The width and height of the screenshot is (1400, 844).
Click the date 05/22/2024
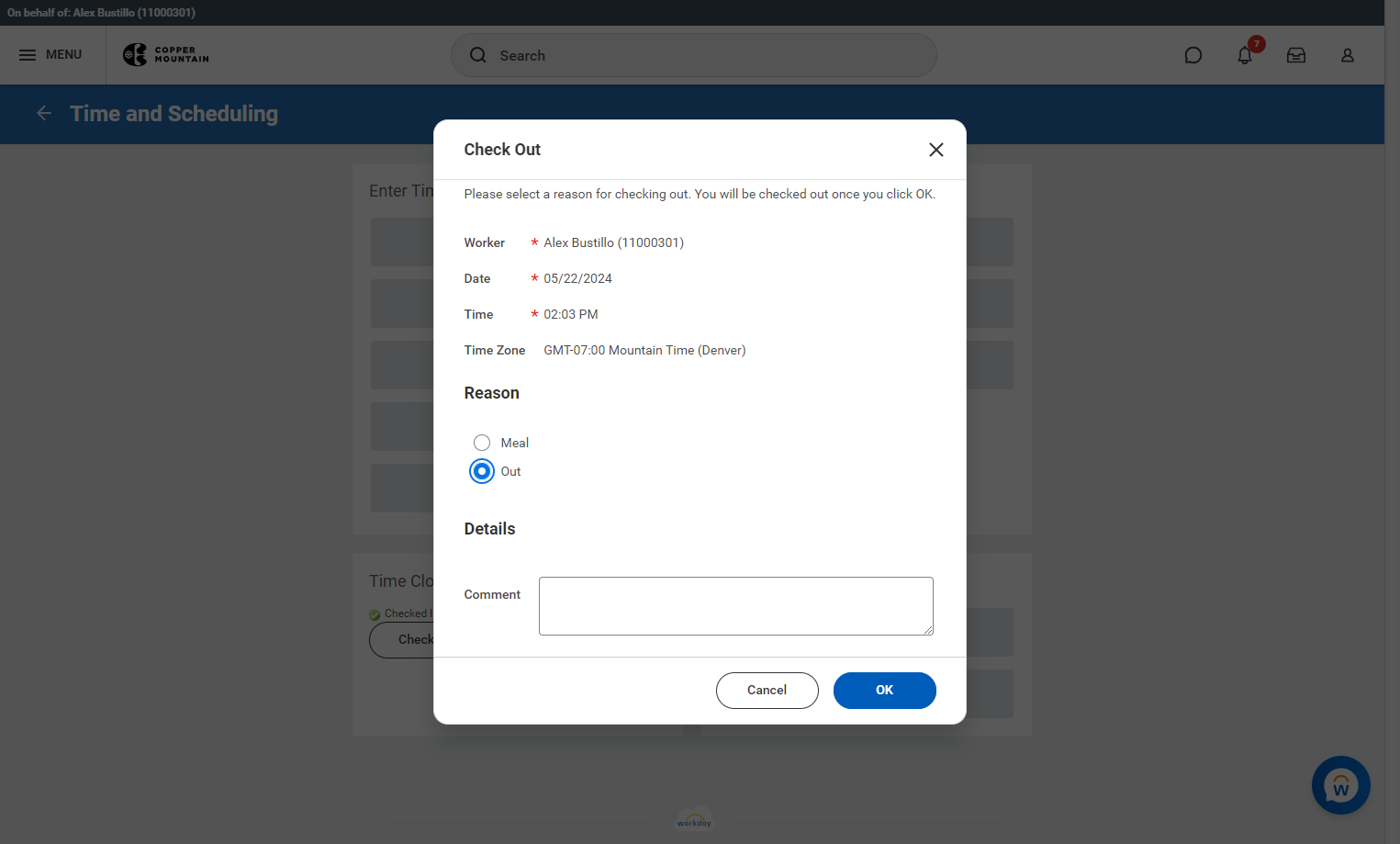click(578, 278)
